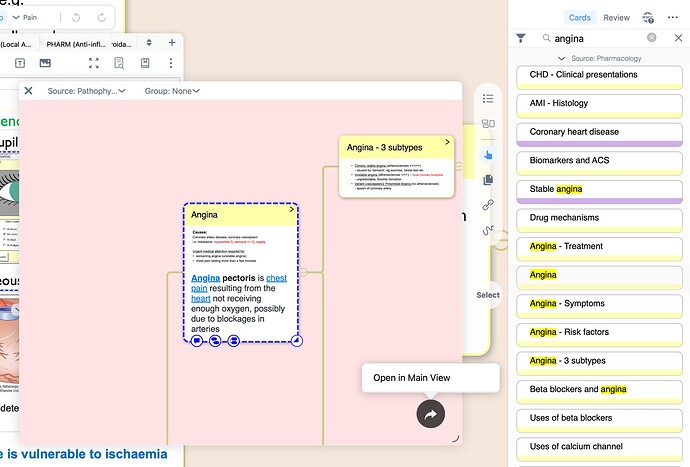Image resolution: width=690 pixels, height=467 pixels.
Task: Undo the last action in top toolbar
Action: point(76,18)
